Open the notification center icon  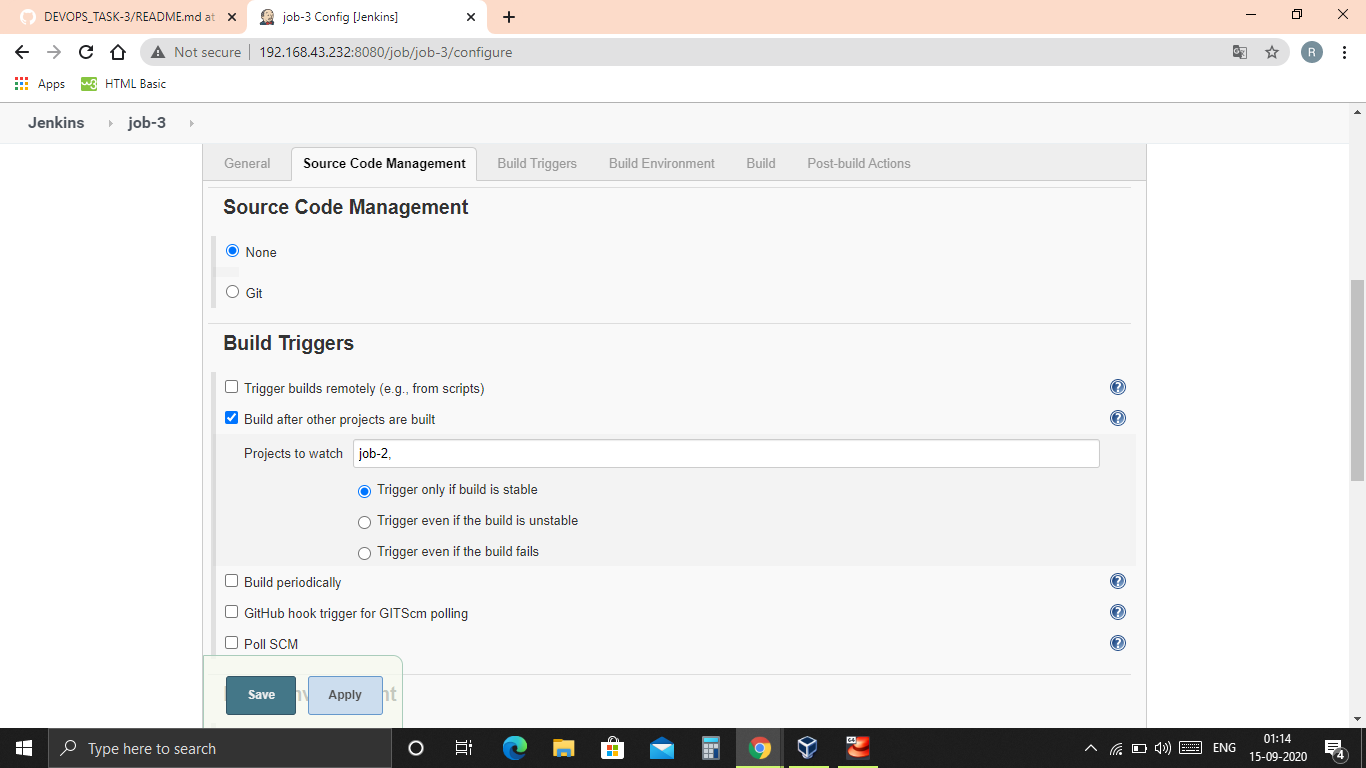pyautogui.click(x=1335, y=748)
